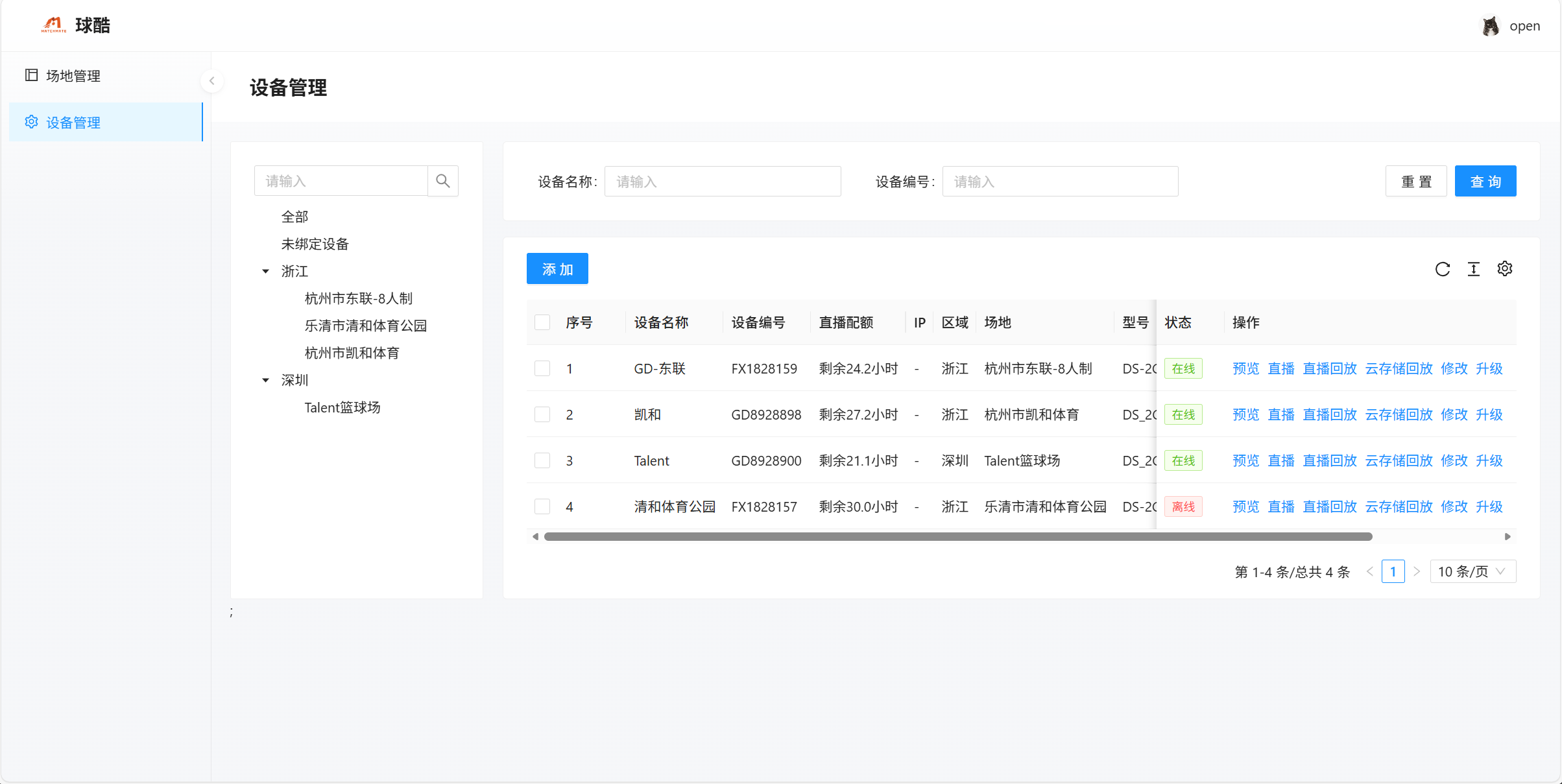Check the checkbox for device GD-东联
The height and width of the screenshot is (784, 1562).
542,368
